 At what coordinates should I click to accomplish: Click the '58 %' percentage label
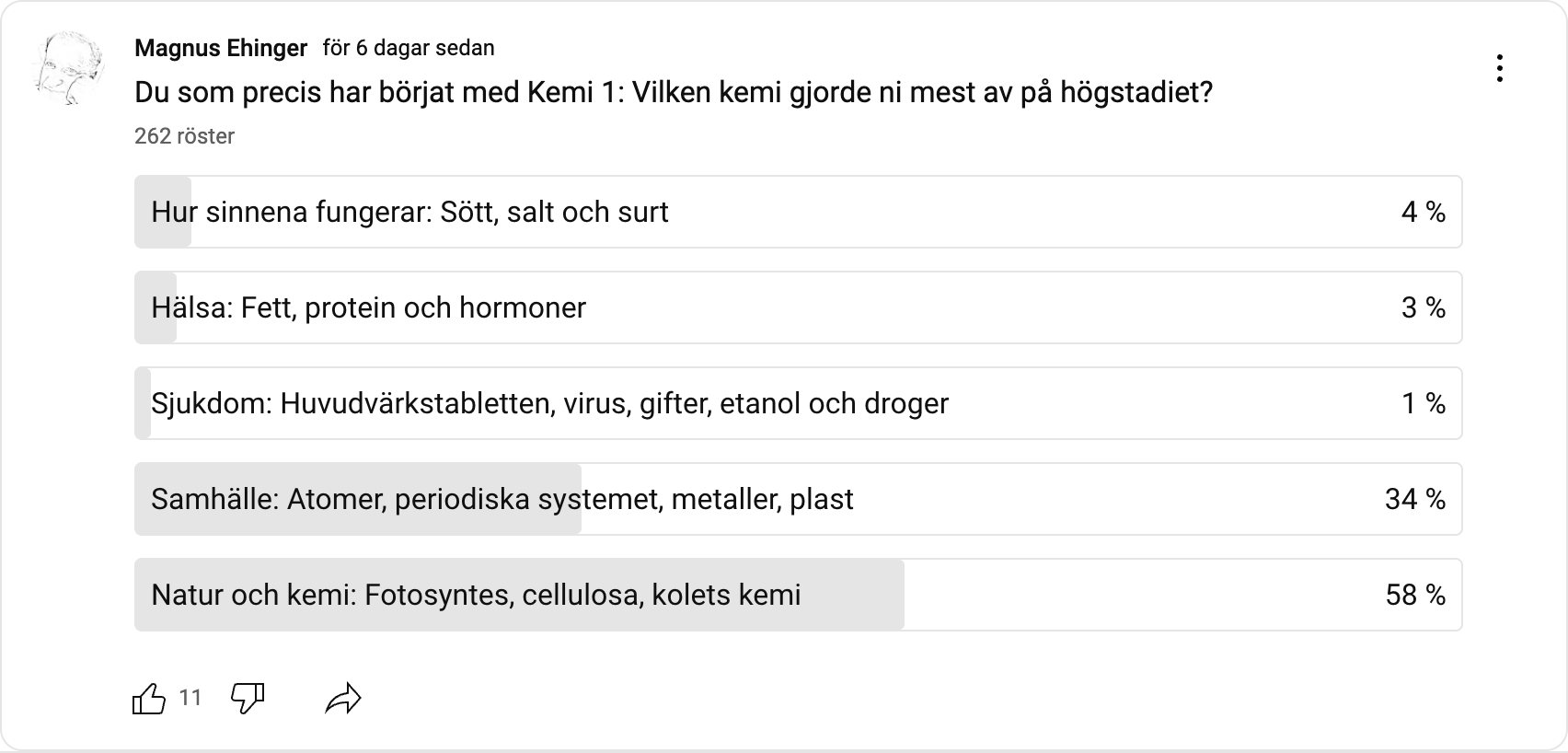pyautogui.click(x=1415, y=595)
